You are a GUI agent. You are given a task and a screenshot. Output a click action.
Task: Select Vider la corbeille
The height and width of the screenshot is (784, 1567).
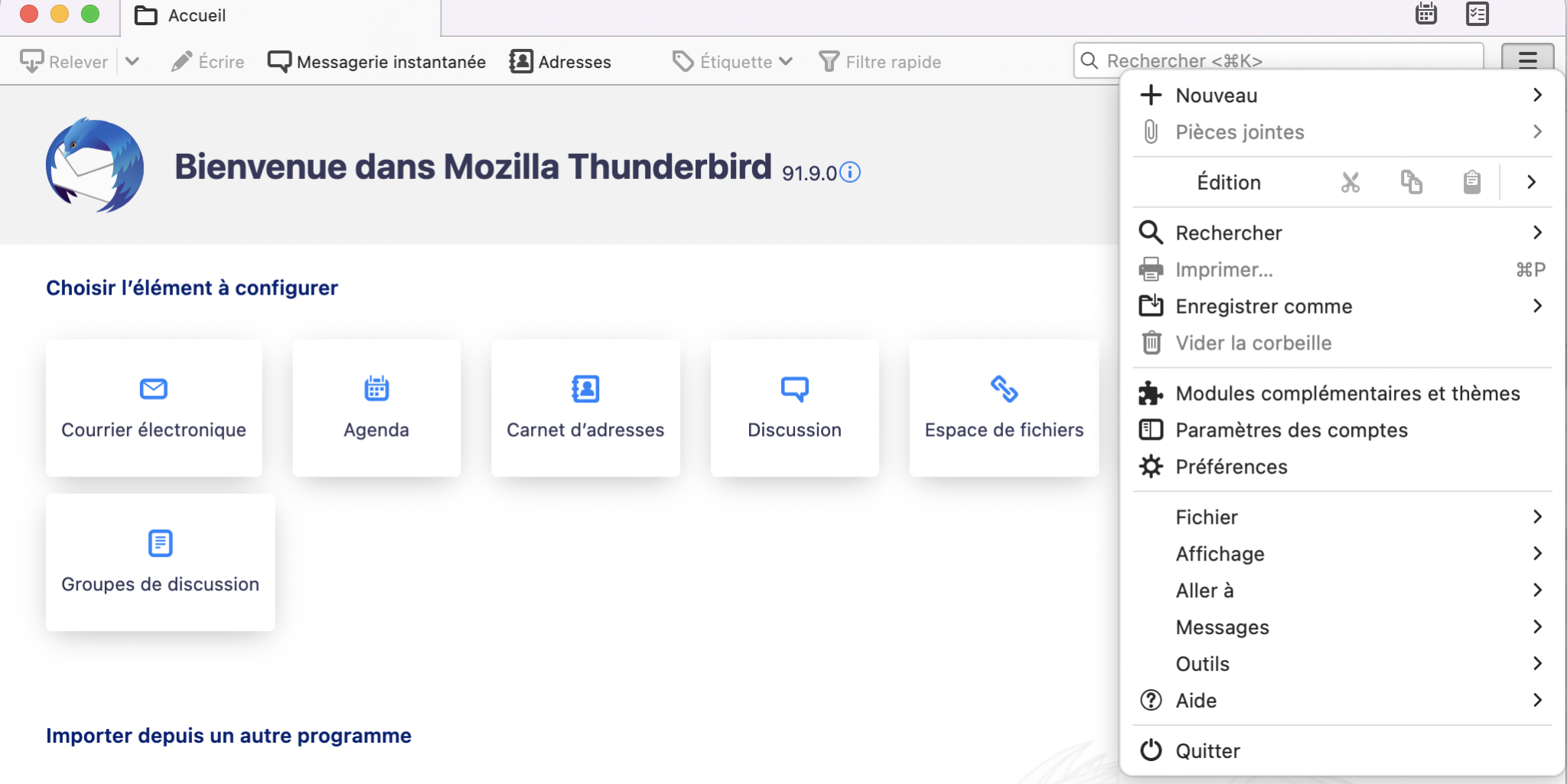coord(1341,343)
